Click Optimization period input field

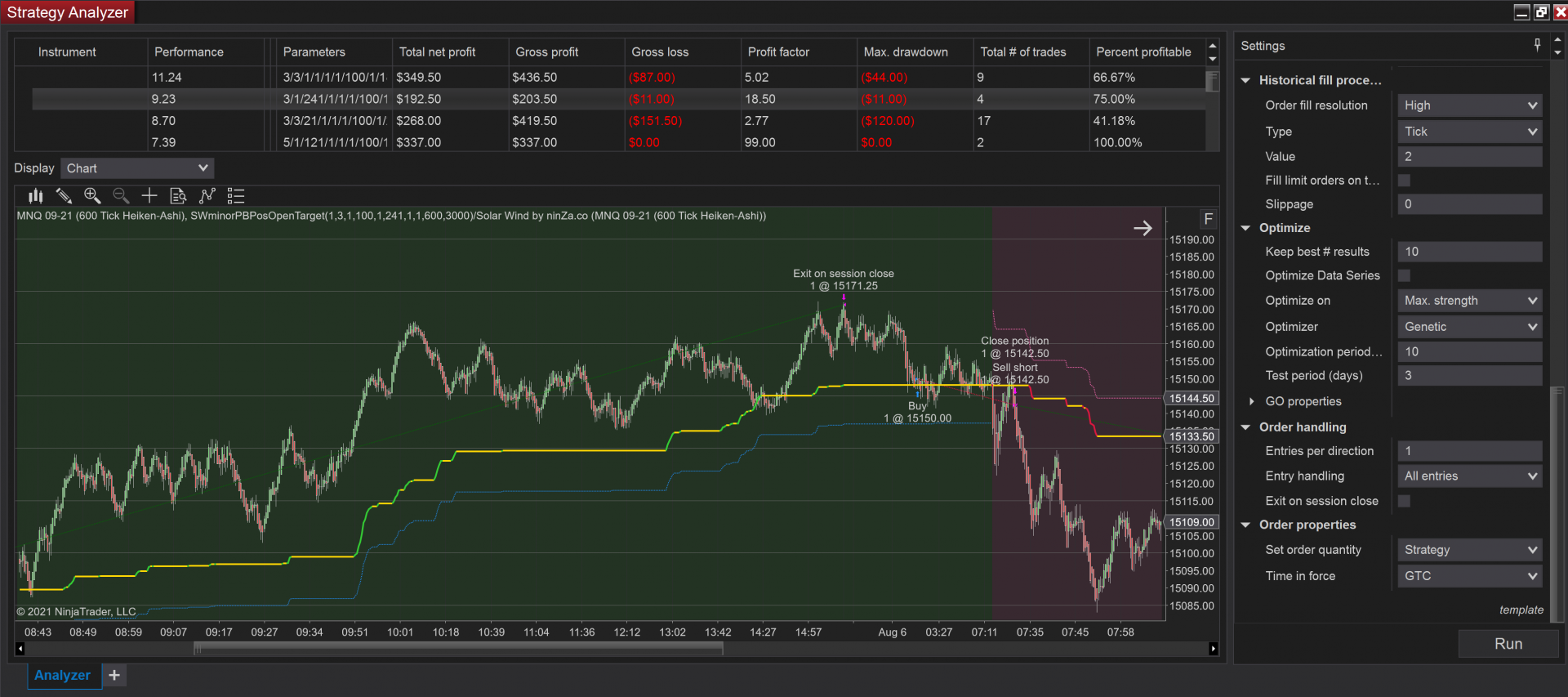pyautogui.click(x=1470, y=352)
